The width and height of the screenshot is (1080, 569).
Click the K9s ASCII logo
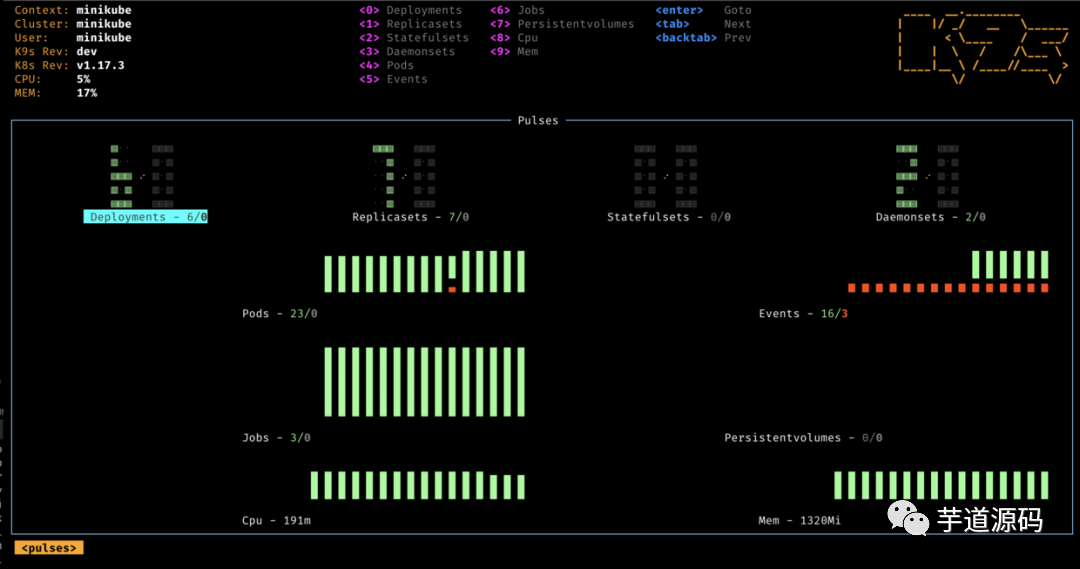[x=983, y=46]
